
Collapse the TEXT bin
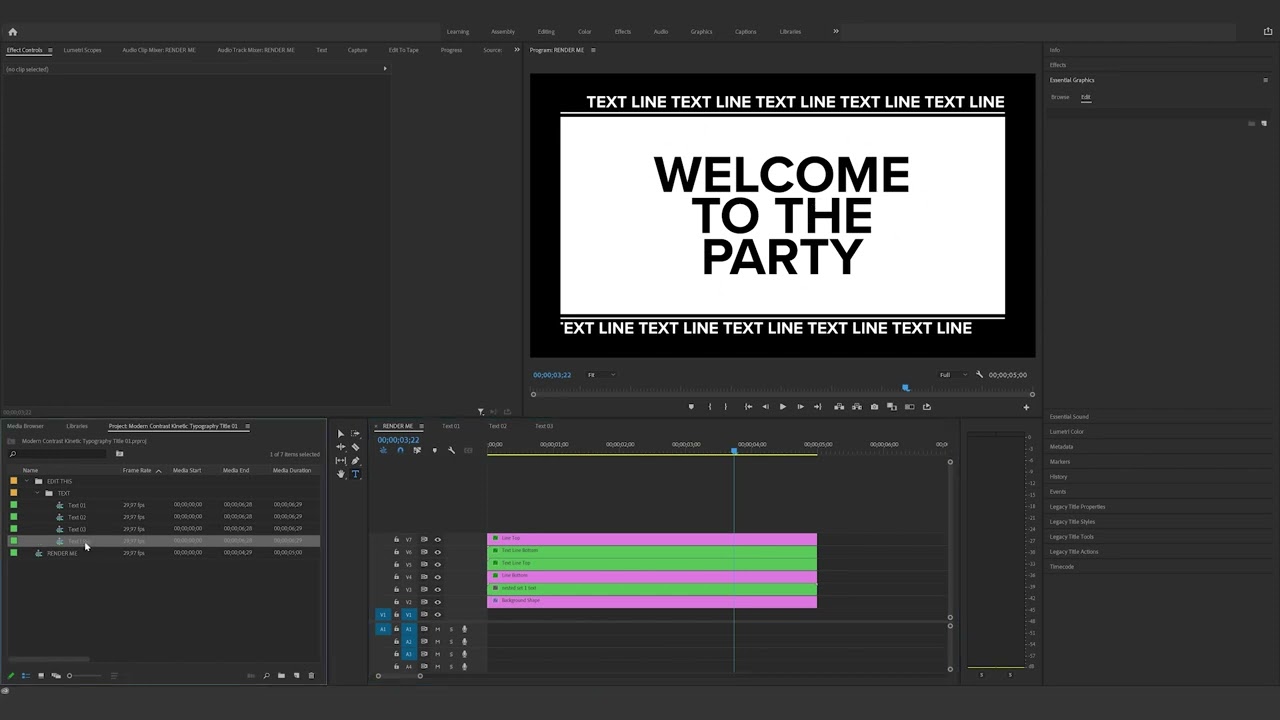pos(38,493)
